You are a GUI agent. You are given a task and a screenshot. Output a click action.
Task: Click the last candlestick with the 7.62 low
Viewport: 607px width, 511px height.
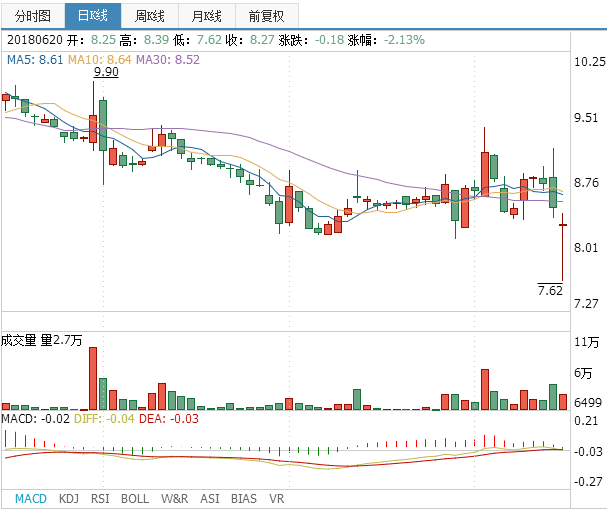point(562,247)
